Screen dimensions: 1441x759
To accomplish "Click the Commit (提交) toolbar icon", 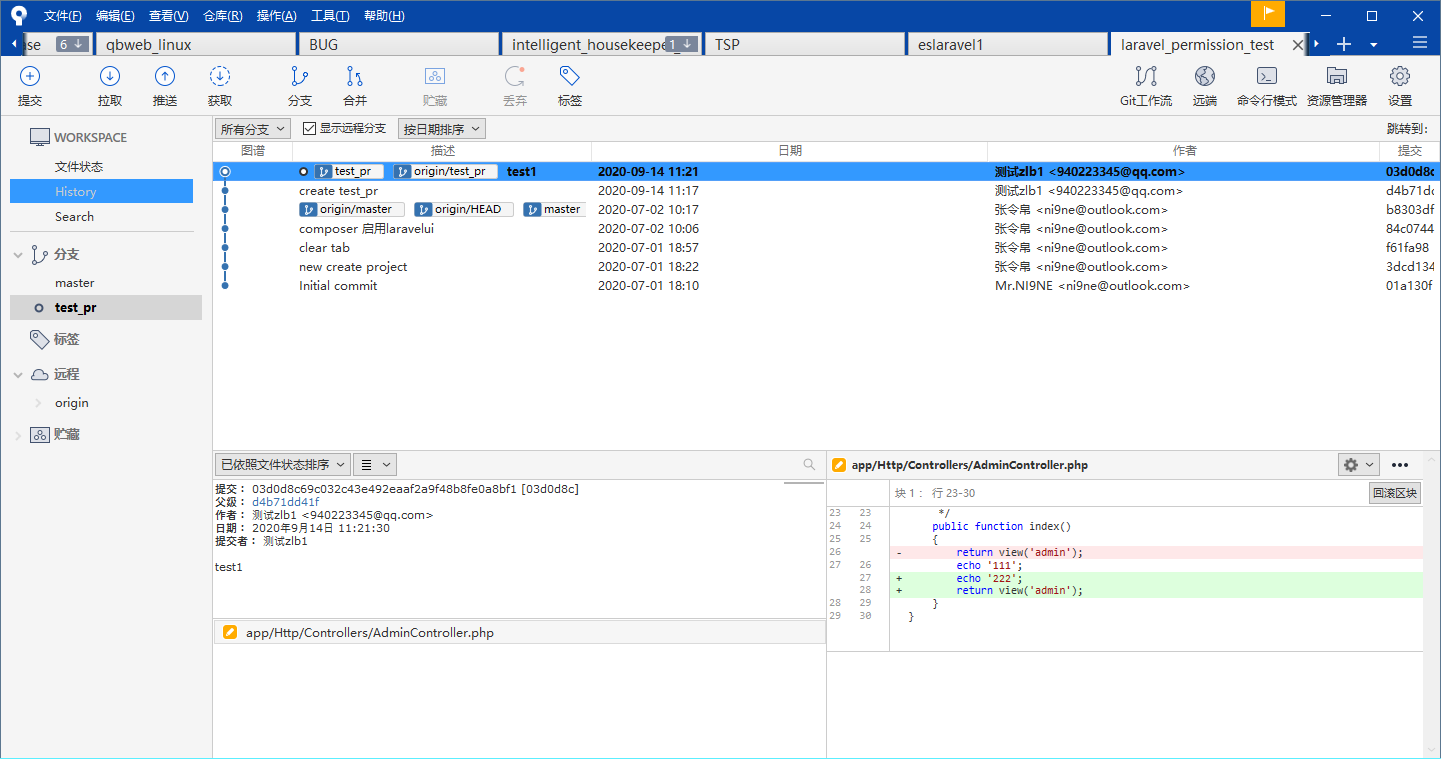I will [30, 77].
